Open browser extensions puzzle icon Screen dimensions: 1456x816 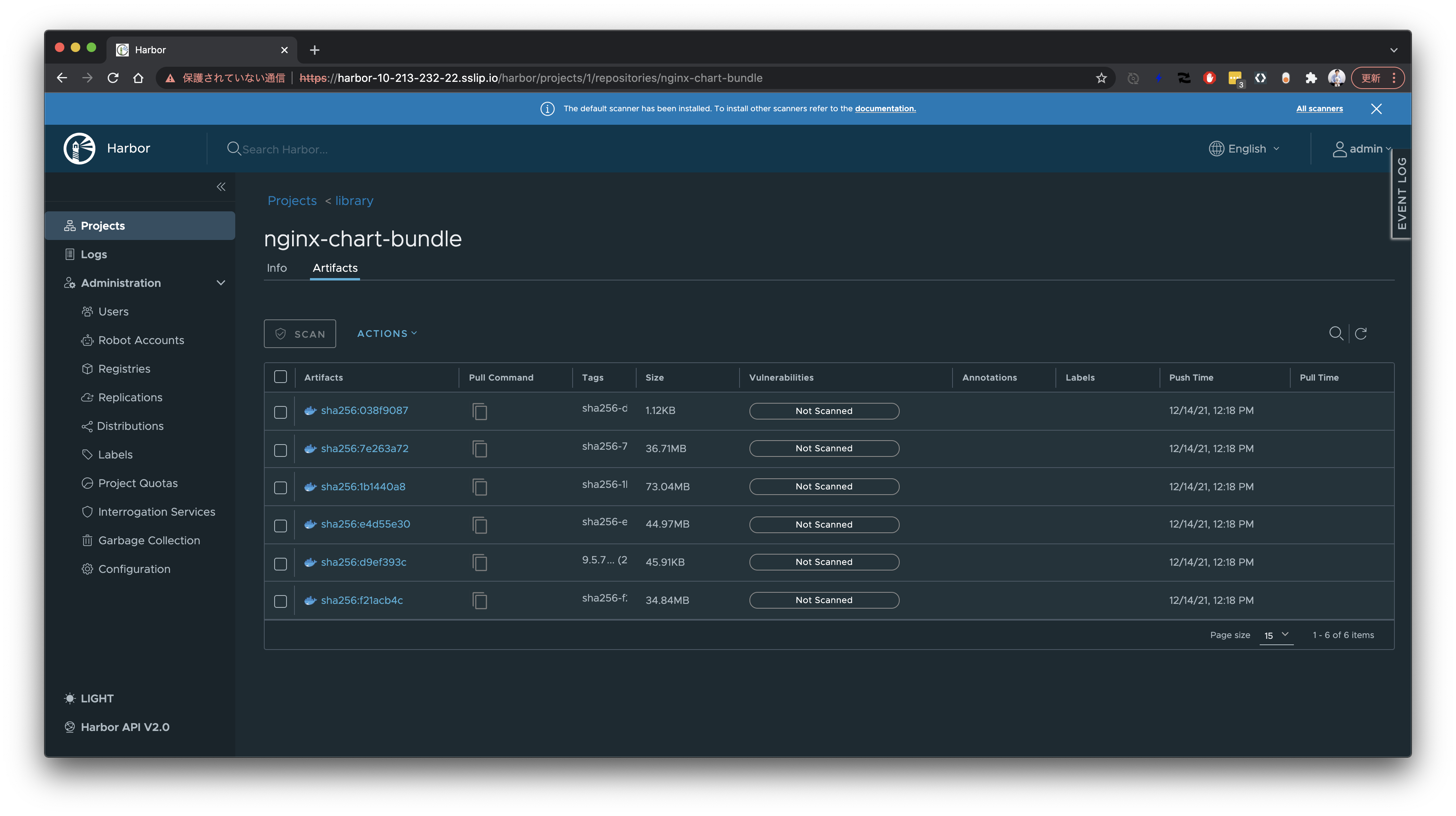coord(1311,78)
